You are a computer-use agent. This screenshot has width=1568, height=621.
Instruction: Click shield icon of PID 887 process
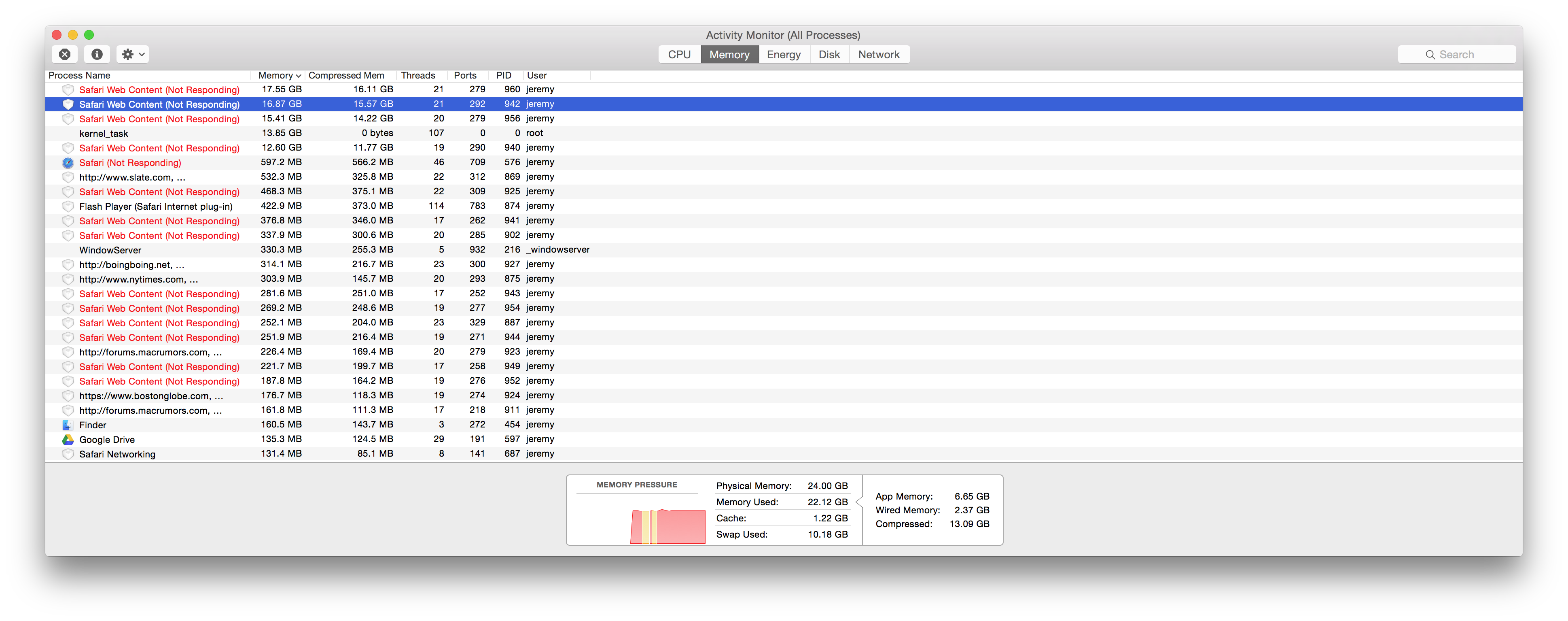point(68,323)
